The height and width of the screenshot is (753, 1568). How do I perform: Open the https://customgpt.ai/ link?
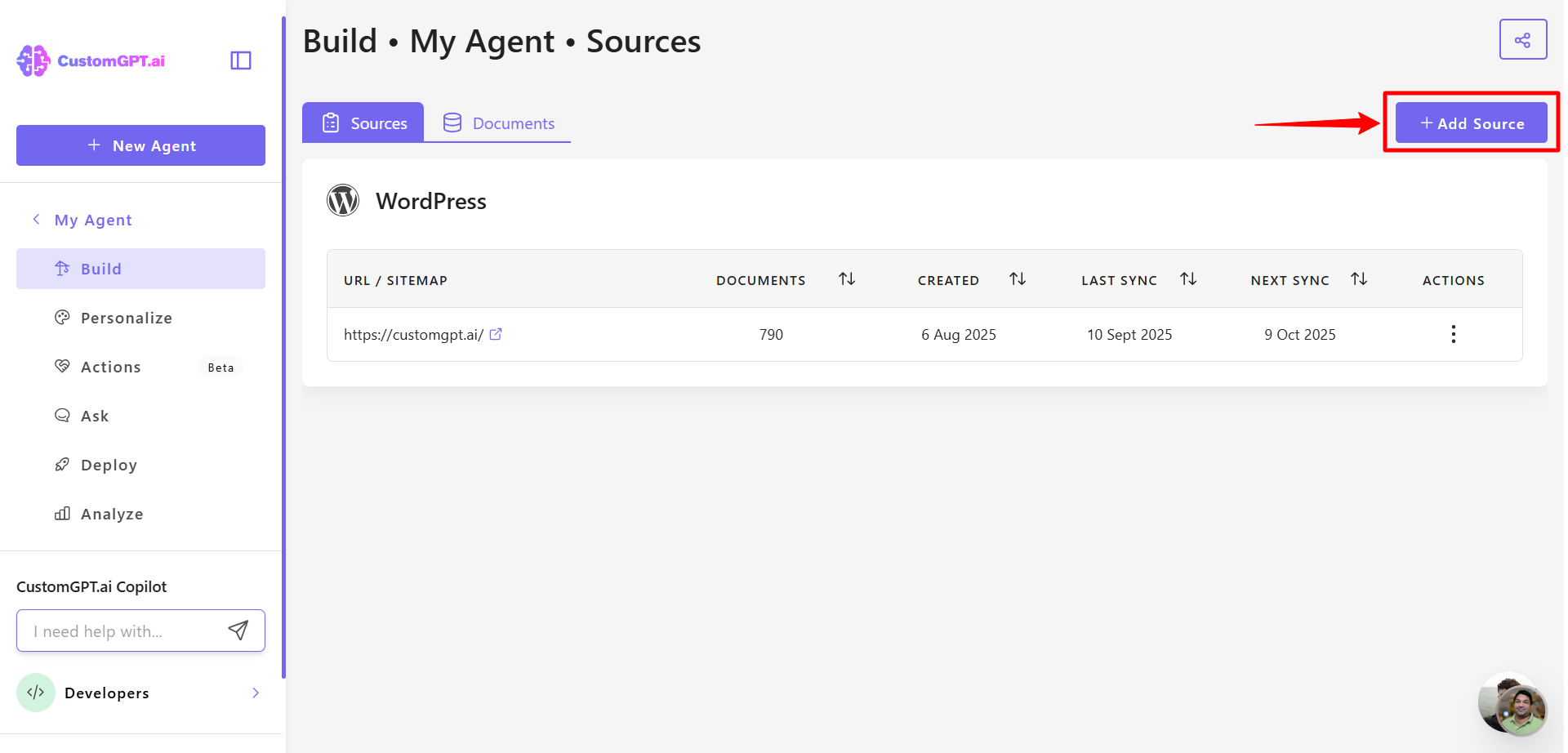pyautogui.click(x=413, y=335)
